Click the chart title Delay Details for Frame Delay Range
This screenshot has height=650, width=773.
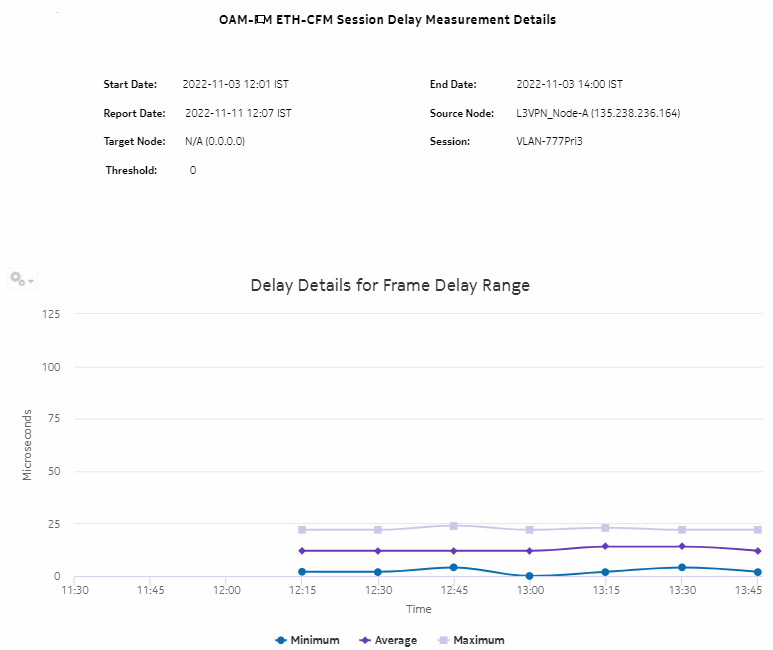tap(390, 286)
